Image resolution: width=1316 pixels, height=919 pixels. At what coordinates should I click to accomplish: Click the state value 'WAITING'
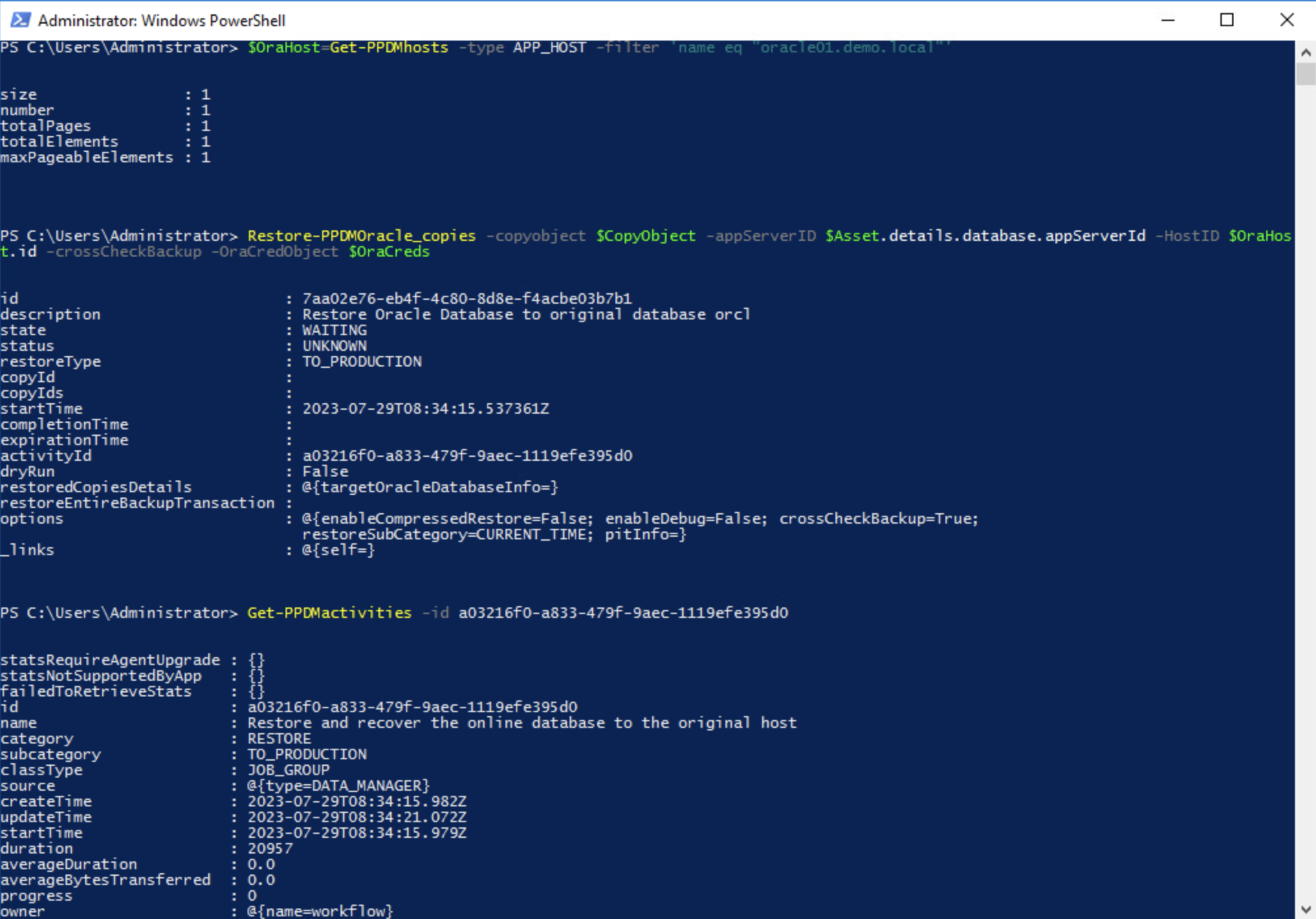point(334,330)
